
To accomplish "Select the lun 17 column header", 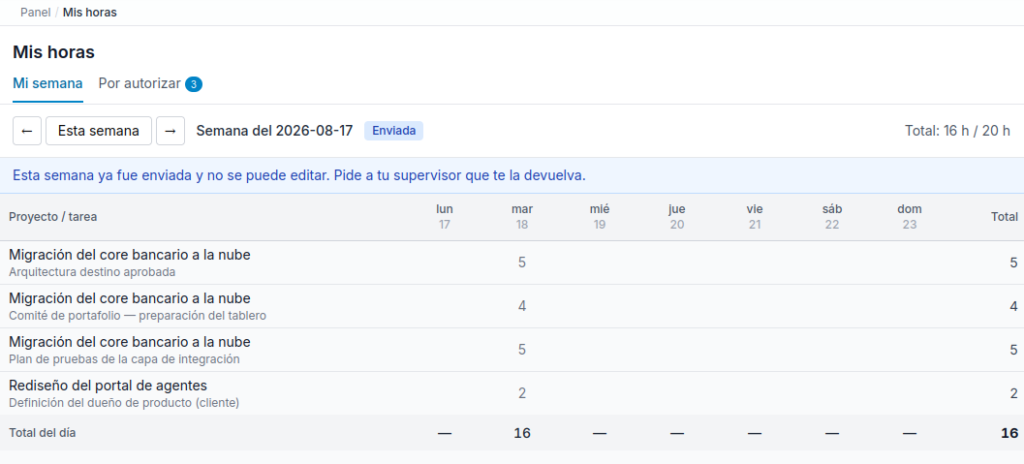I will point(445,217).
